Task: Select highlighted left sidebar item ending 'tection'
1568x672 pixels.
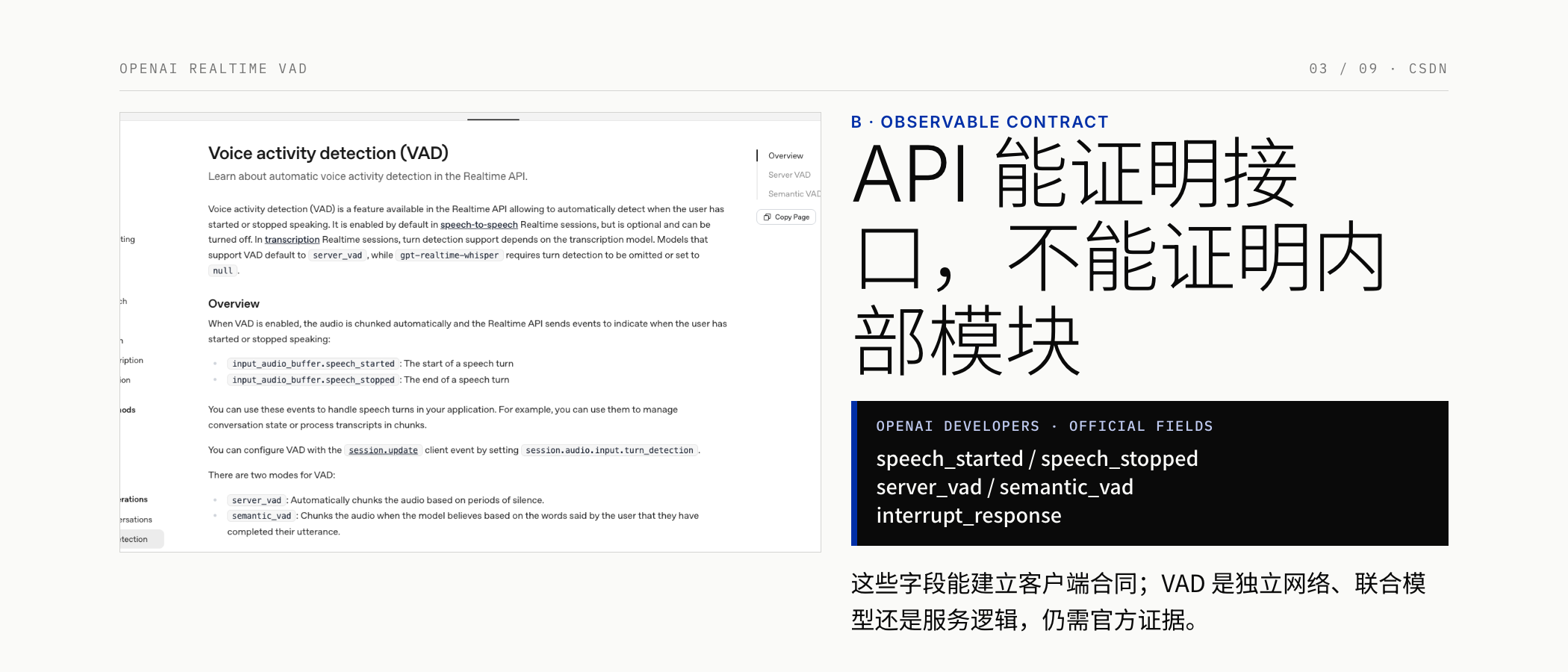Action: (x=142, y=539)
